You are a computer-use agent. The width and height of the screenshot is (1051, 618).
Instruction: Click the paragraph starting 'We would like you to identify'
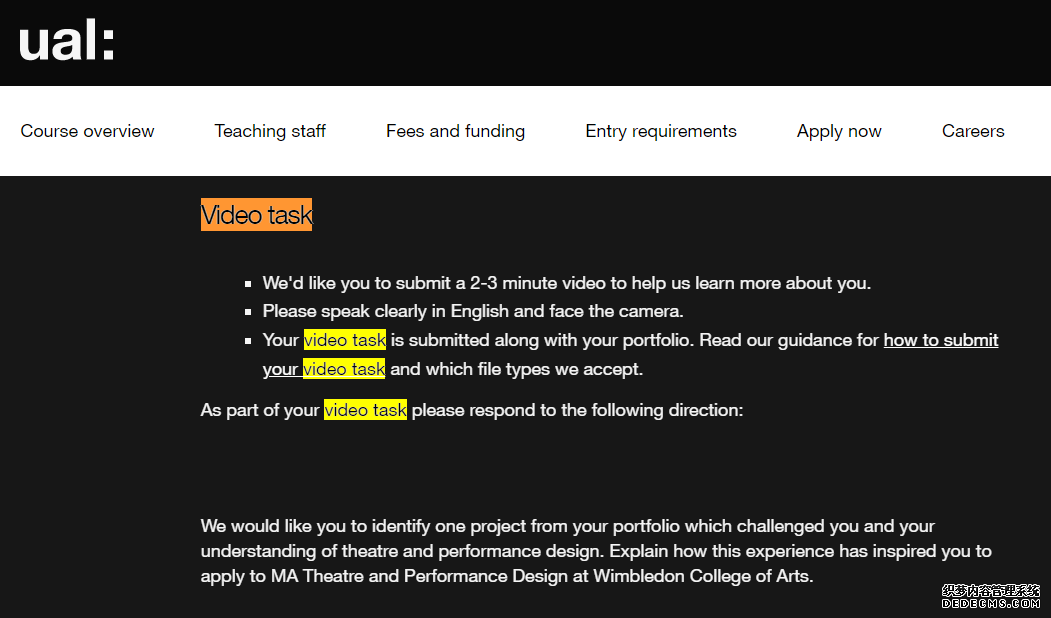coord(596,551)
